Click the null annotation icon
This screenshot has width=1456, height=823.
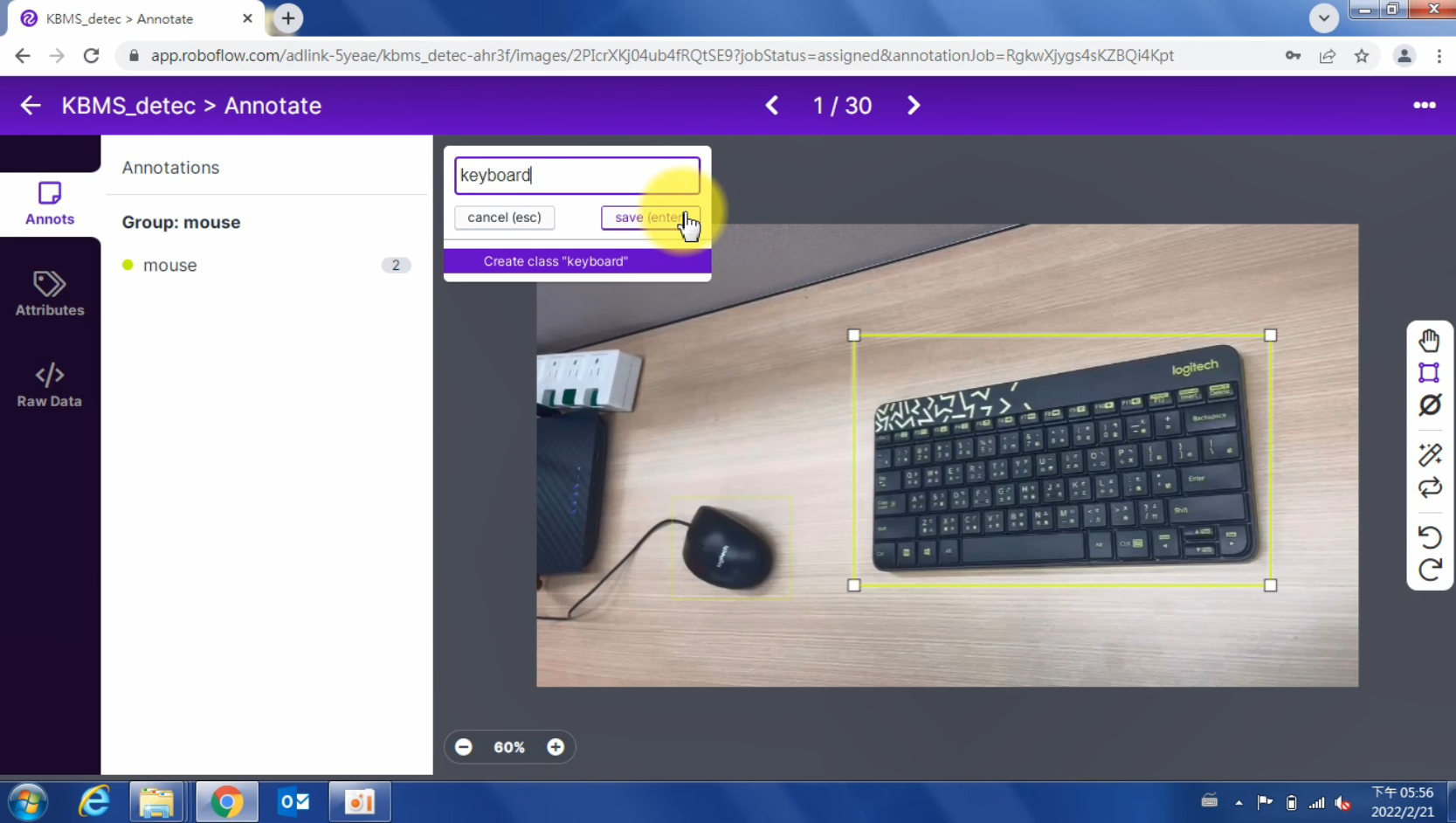click(1429, 405)
